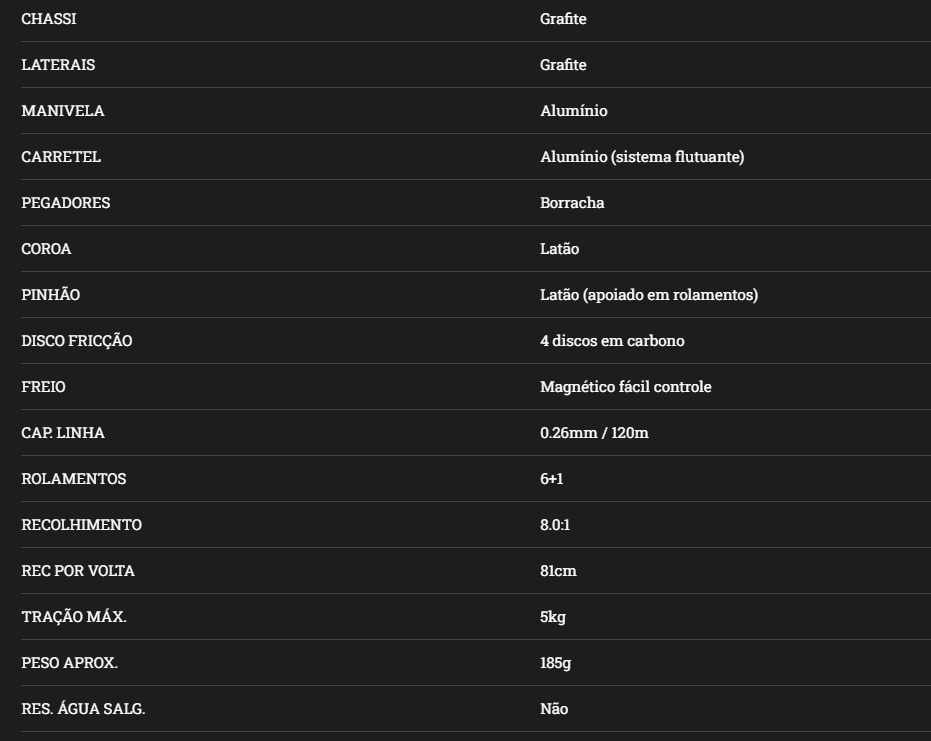Select the MANIVELA label text

(62, 111)
